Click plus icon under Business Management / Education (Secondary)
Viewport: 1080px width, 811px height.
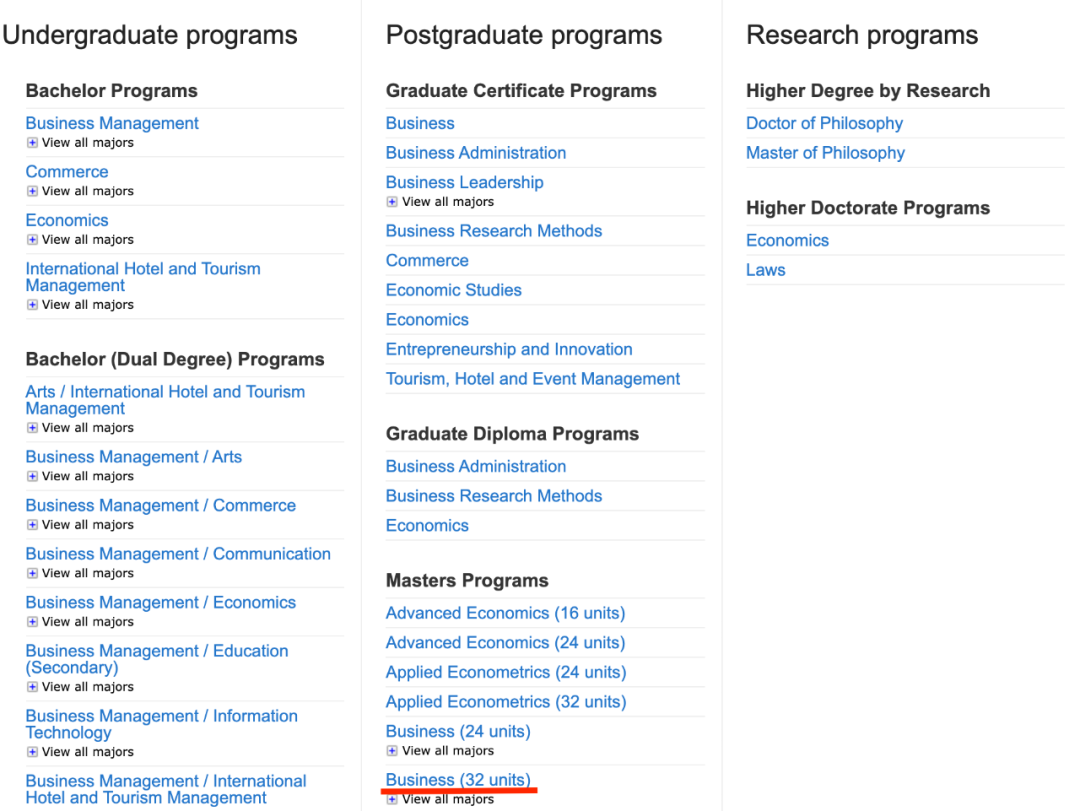point(32,687)
